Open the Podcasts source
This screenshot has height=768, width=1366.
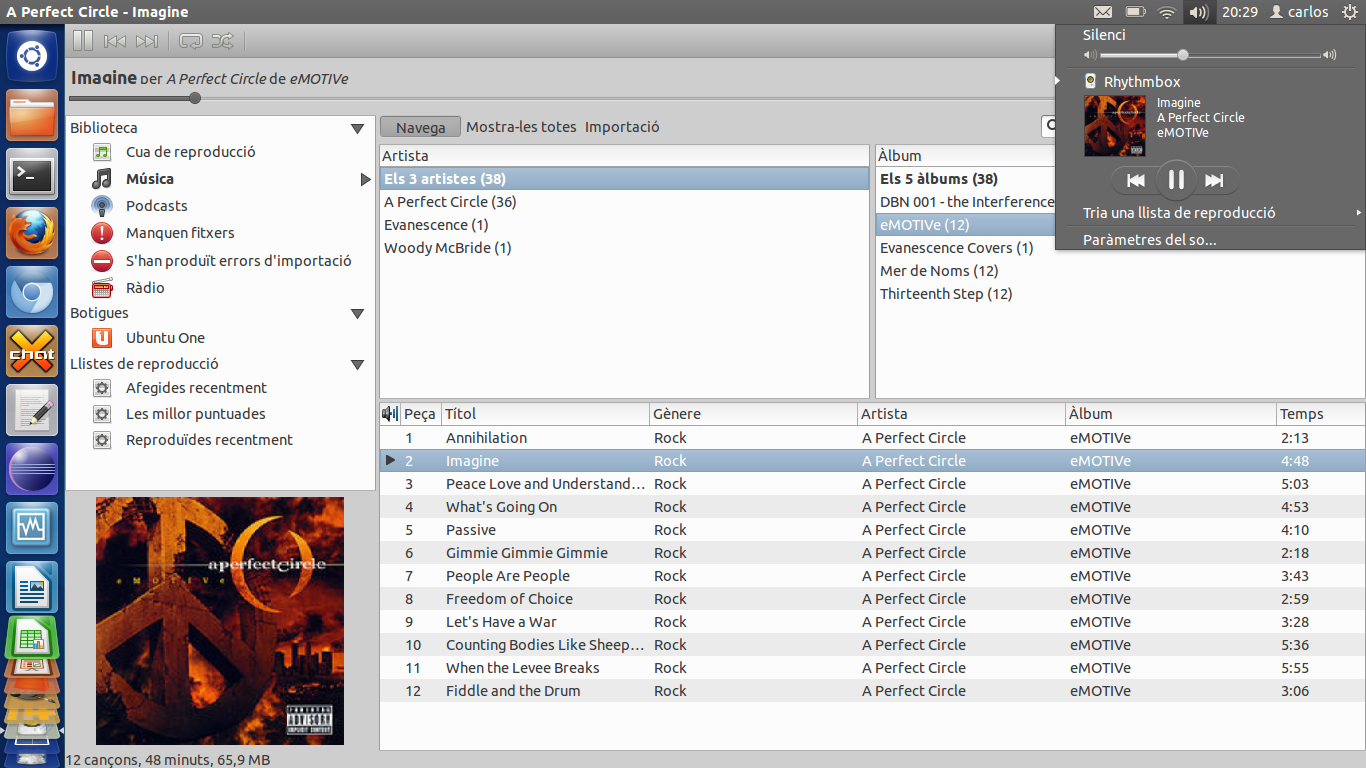tap(155, 205)
